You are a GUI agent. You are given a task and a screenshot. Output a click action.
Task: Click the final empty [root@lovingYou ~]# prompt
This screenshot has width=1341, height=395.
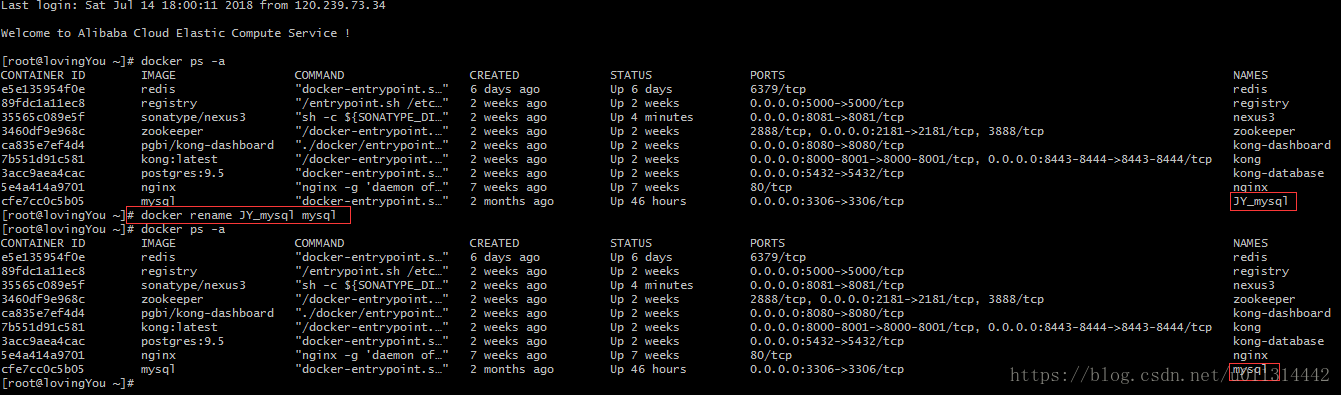pyautogui.click(x=67, y=384)
